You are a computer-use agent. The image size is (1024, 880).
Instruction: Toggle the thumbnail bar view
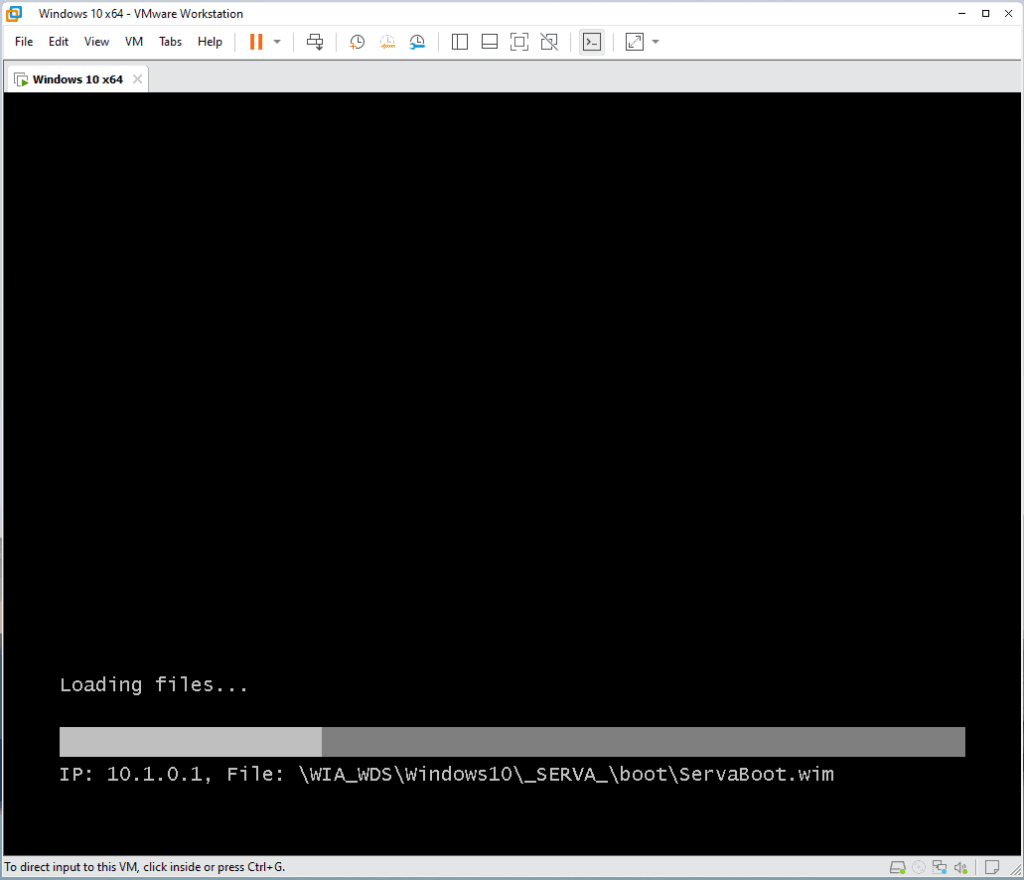pyautogui.click(x=489, y=42)
